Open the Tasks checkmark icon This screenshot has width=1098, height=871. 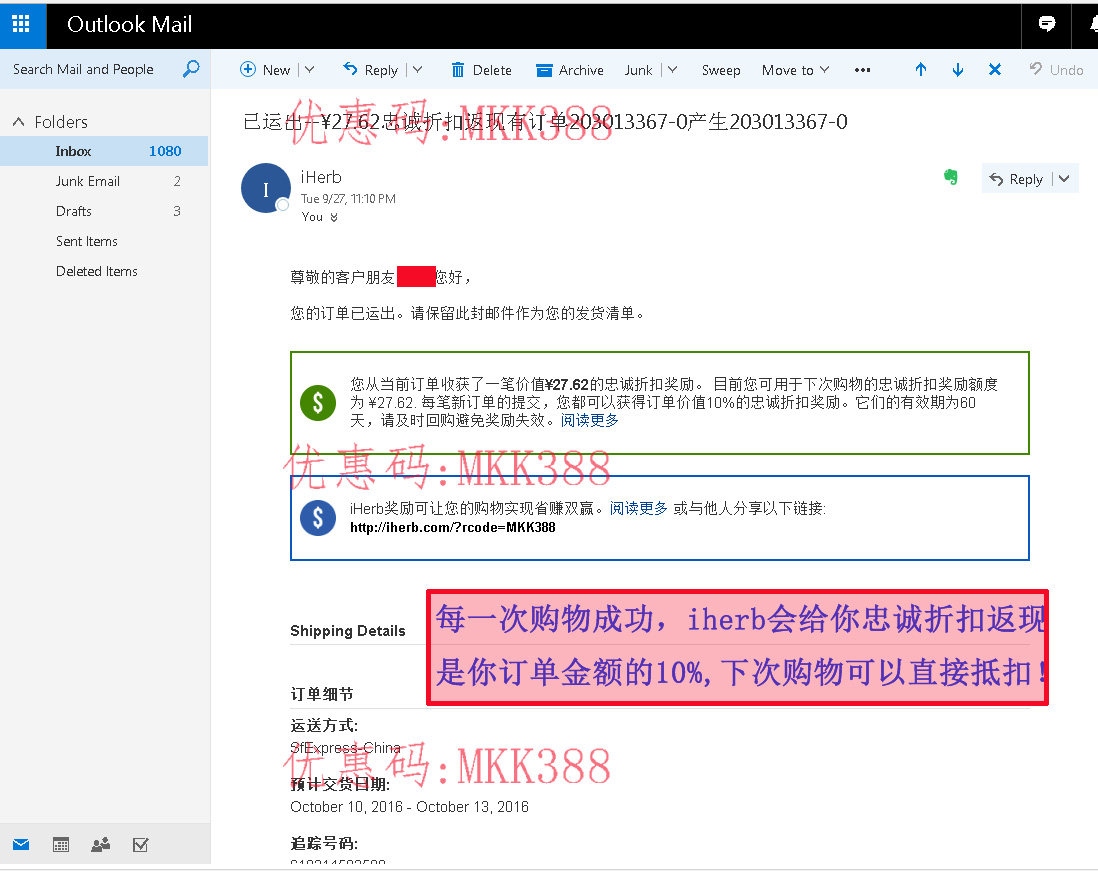point(140,844)
